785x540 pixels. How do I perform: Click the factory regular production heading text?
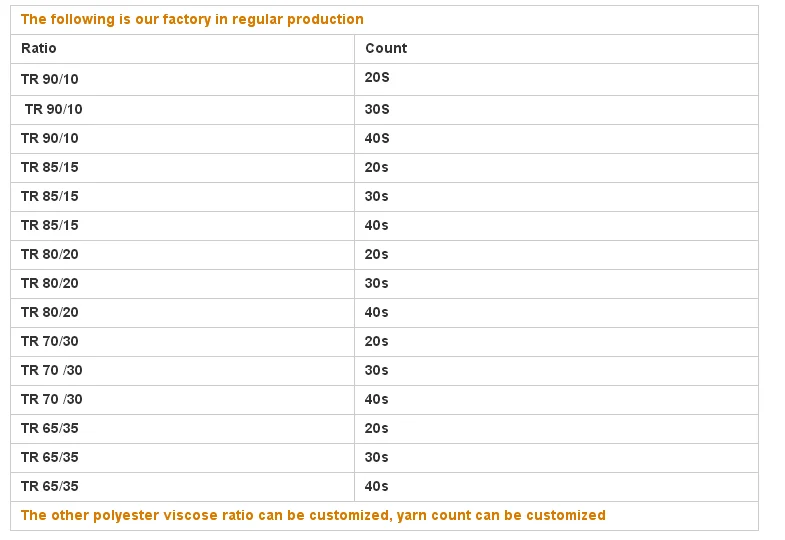click(x=192, y=19)
